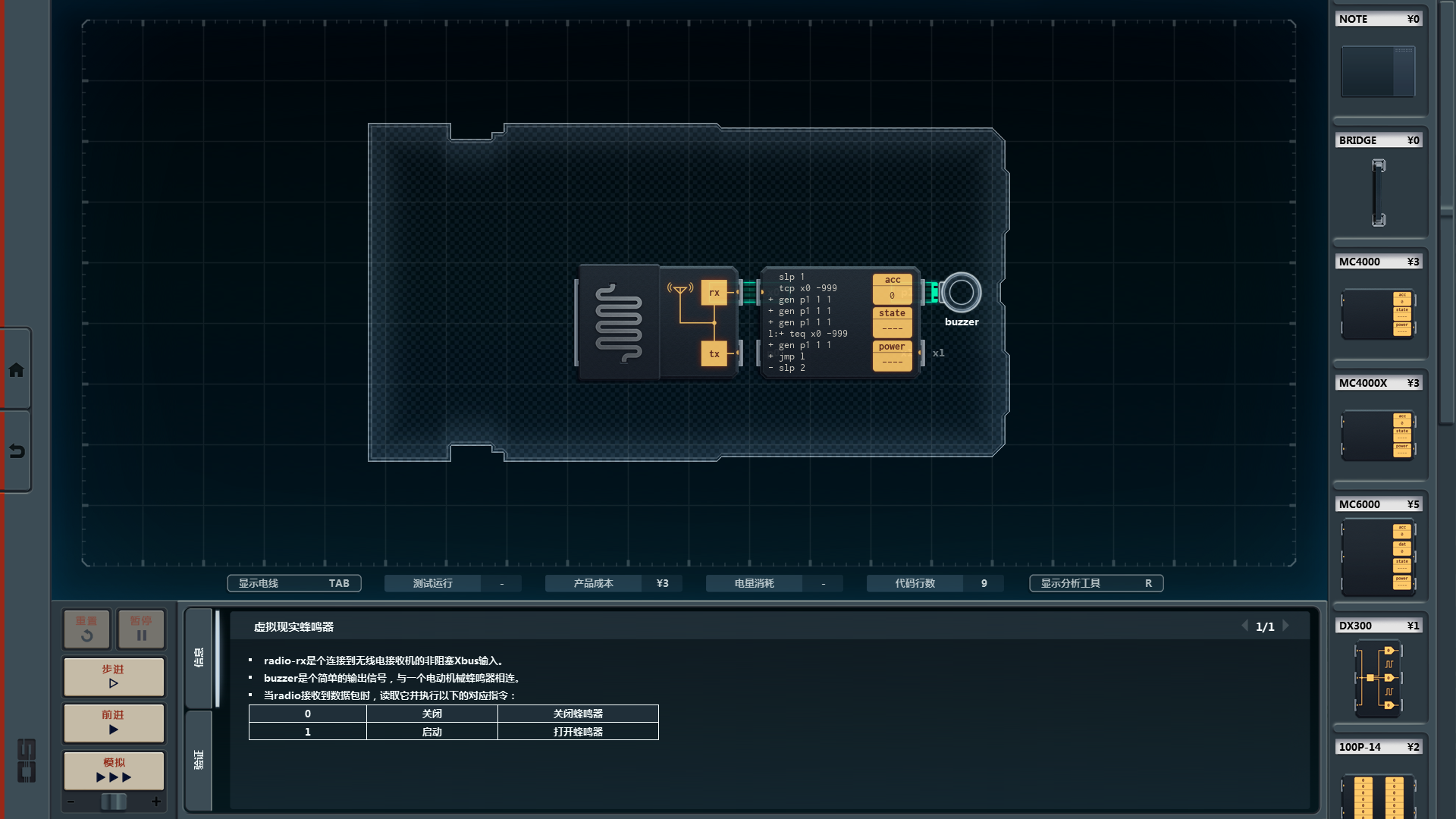Select the MC6000 microcontroller part
The width and height of the screenshot is (1456, 819).
click(1378, 557)
